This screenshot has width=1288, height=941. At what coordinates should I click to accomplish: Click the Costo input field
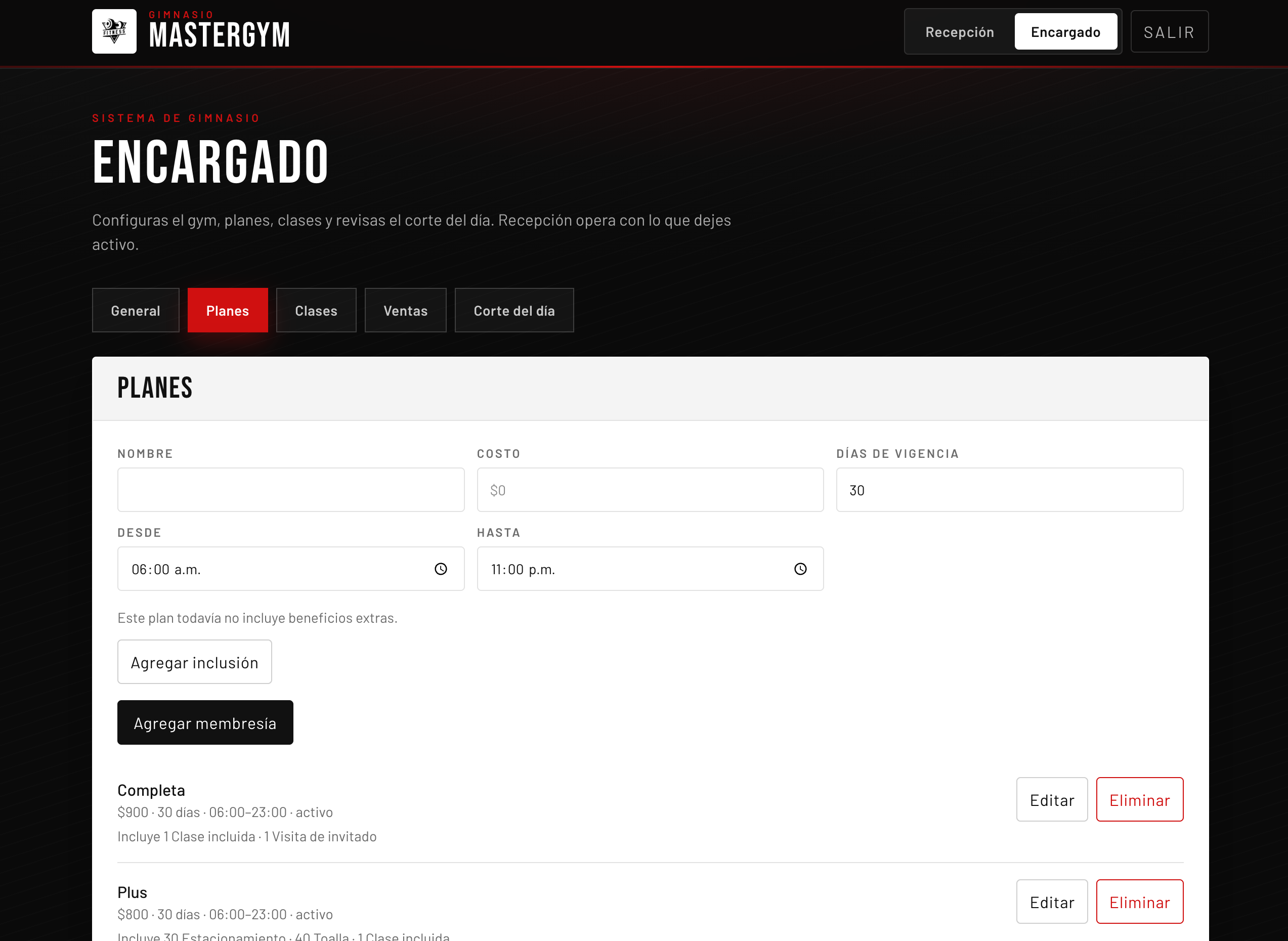(650, 490)
